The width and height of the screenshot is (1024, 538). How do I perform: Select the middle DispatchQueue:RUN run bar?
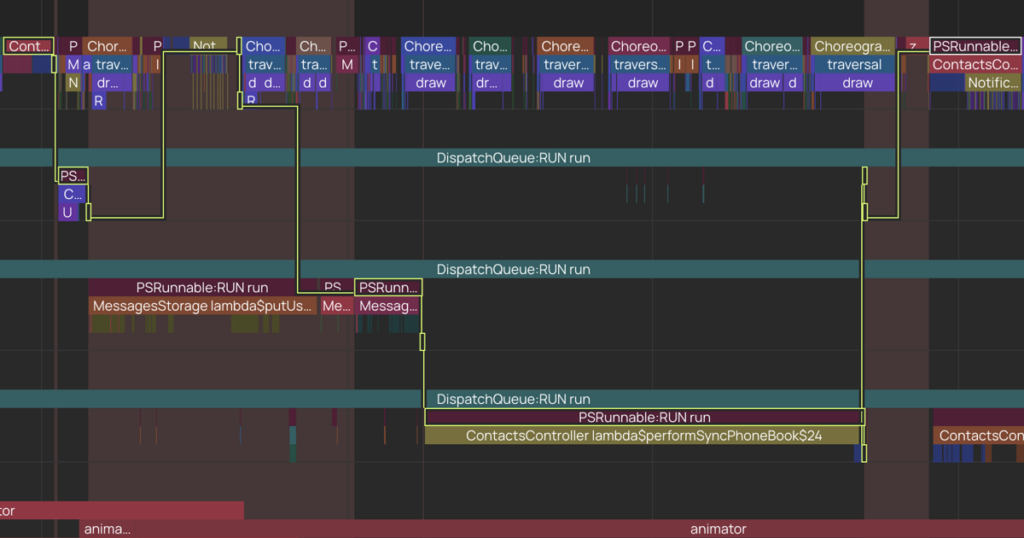click(512, 270)
